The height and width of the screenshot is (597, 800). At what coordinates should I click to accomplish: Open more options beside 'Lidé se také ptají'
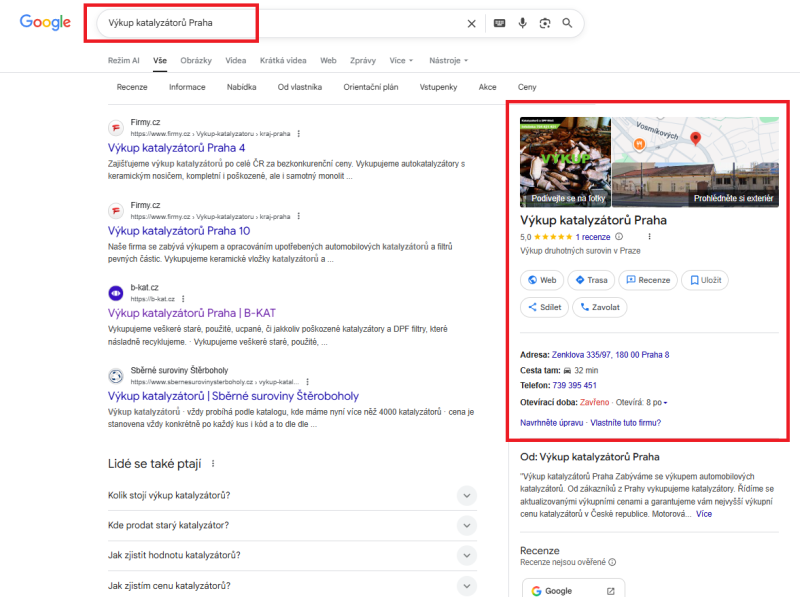[x=213, y=464]
